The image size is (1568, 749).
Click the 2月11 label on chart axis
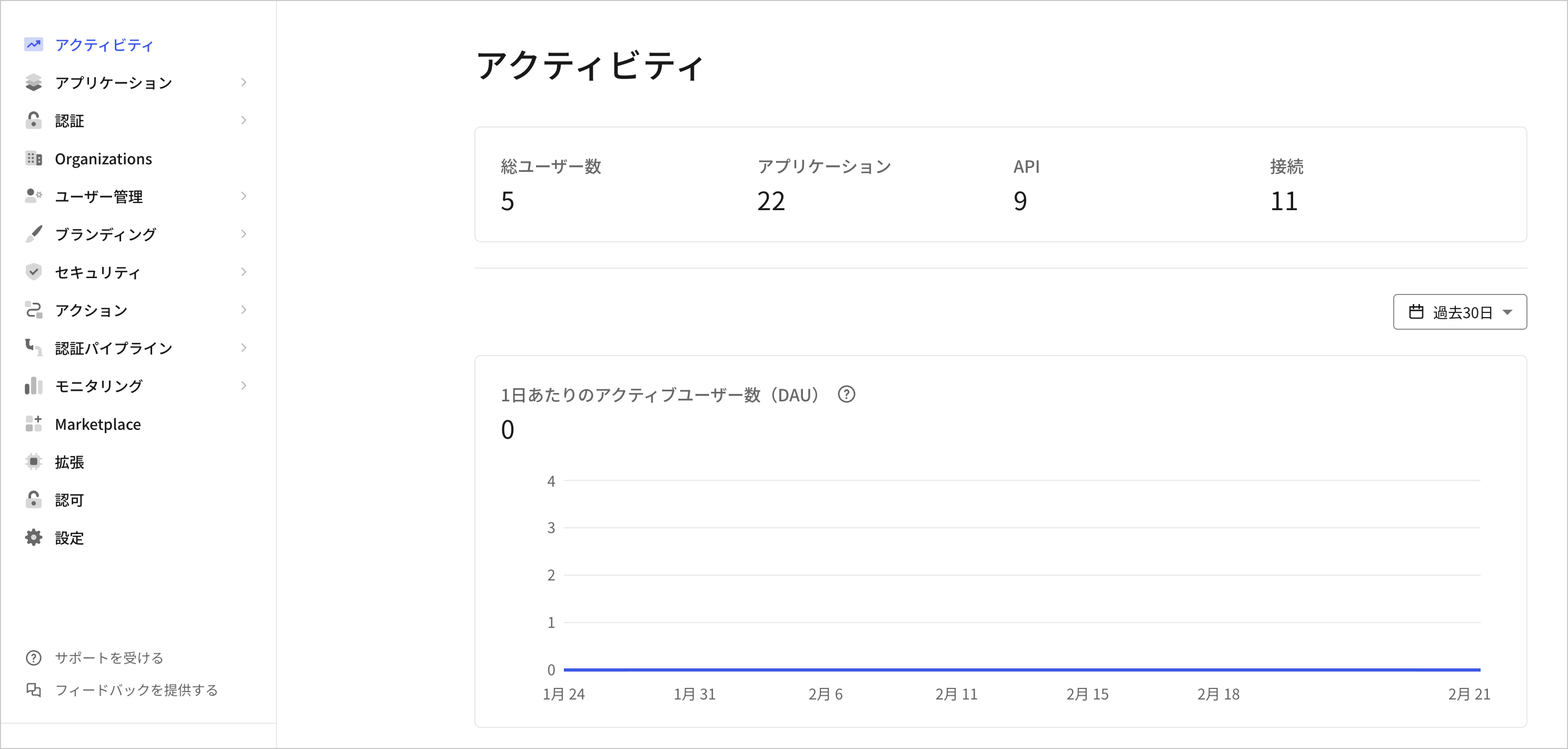(x=956, y=694)
